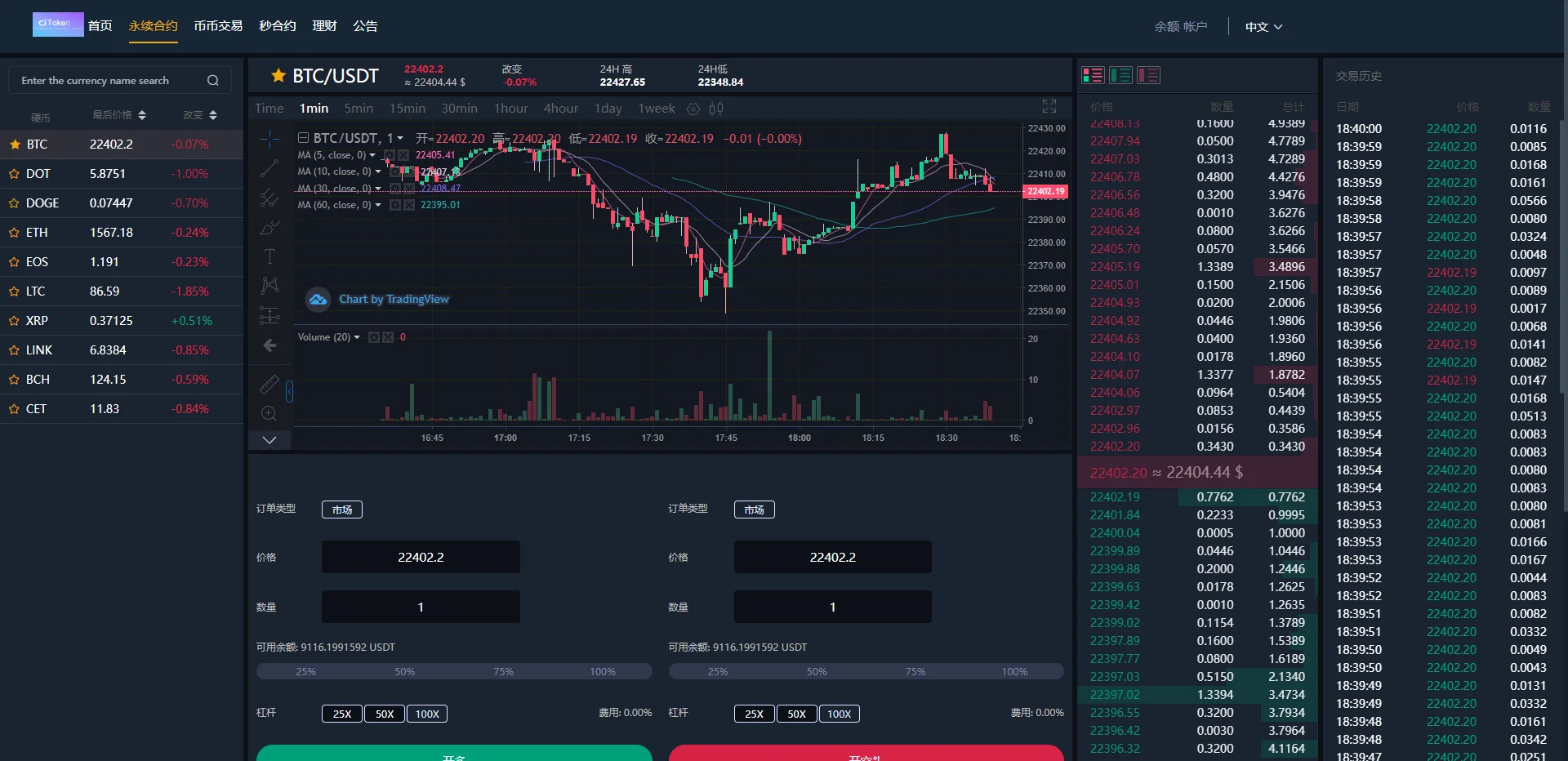Expand MA (5, close, 0) indicator options
Screen dimensions: 1568x761
point(373,155)
